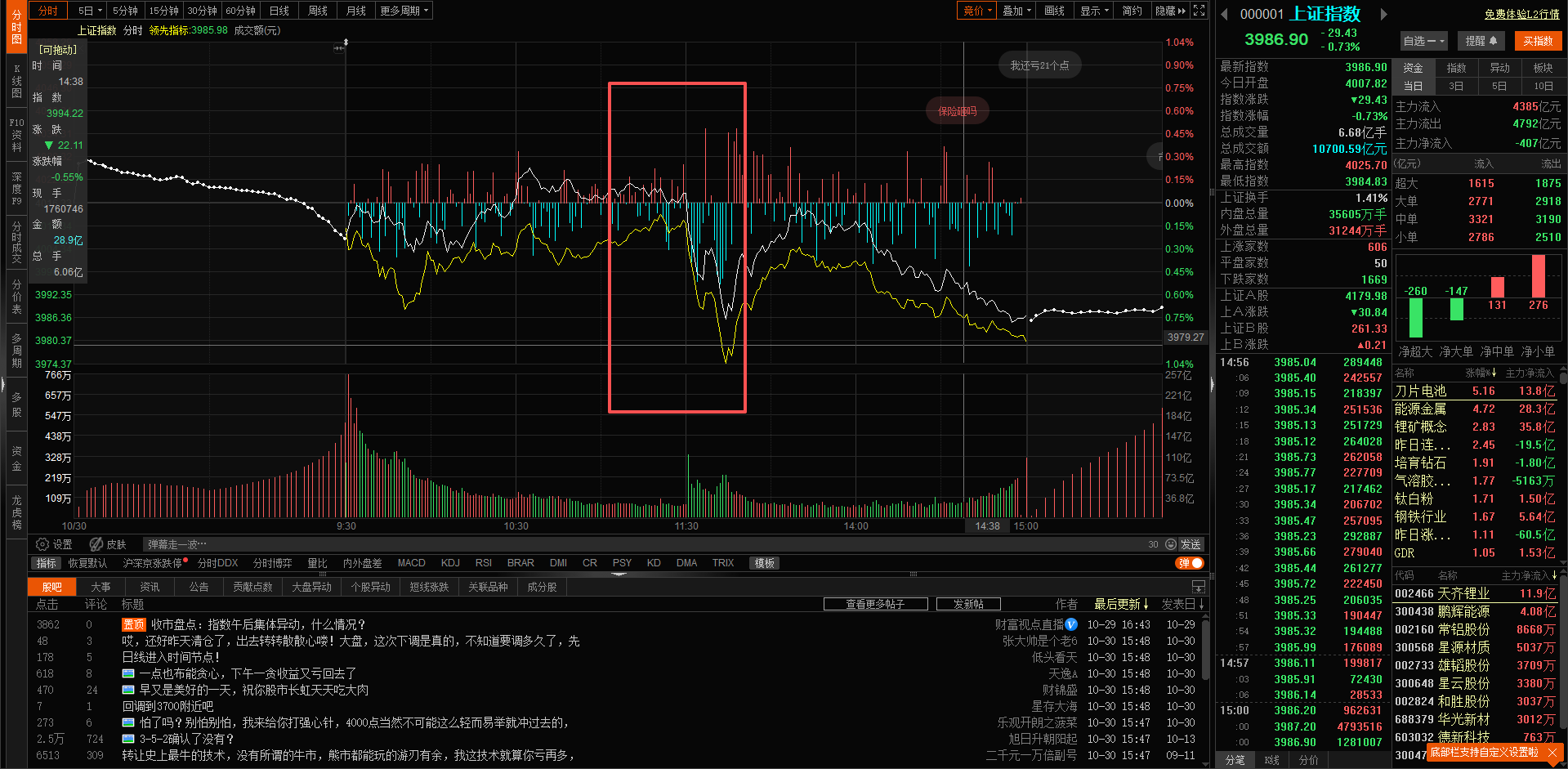This screenshot has width=1568, height=769.
Task: Click the emoji icon beside Send
Action: point(1171,544)
